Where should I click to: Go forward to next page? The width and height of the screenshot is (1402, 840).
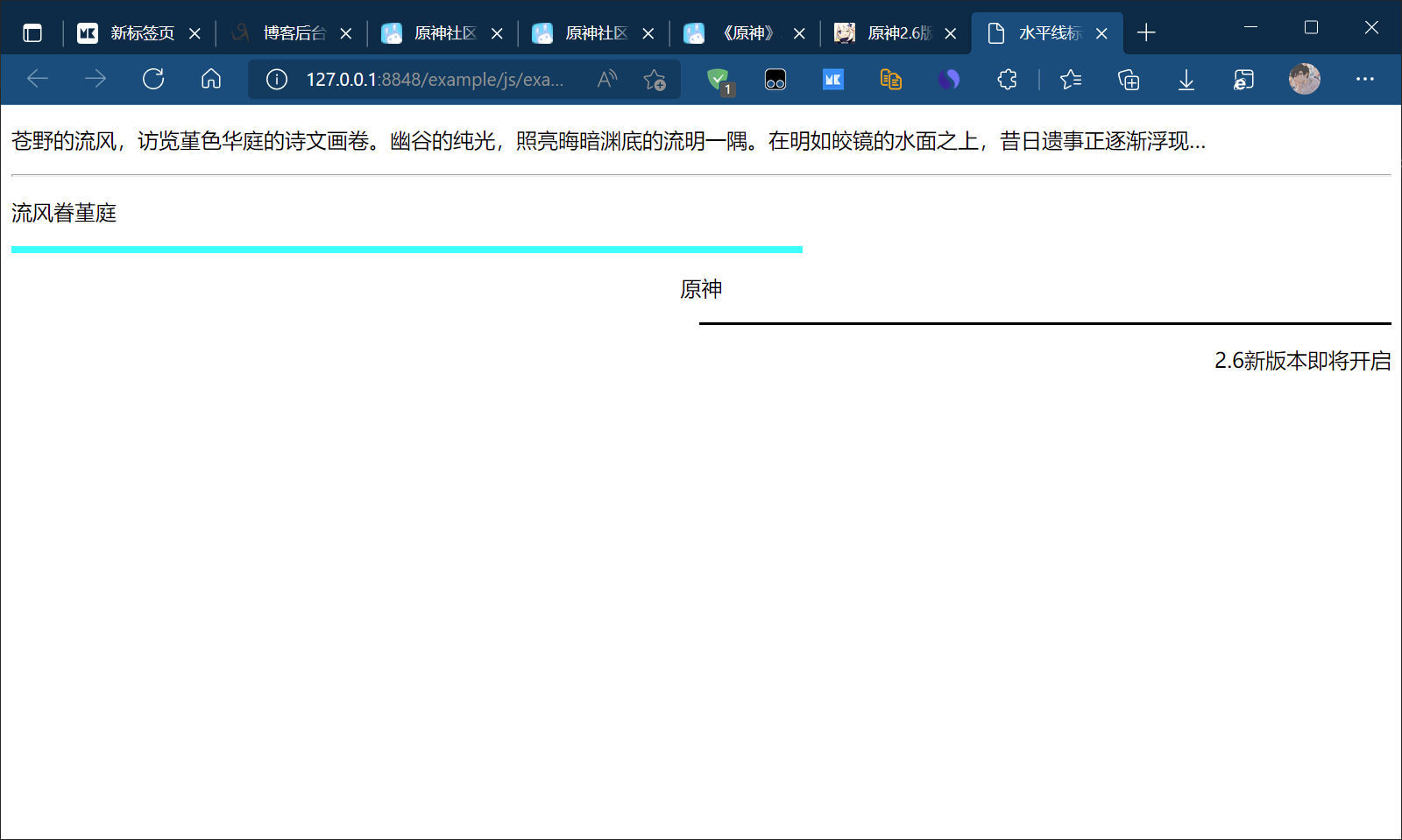(96, 79)
